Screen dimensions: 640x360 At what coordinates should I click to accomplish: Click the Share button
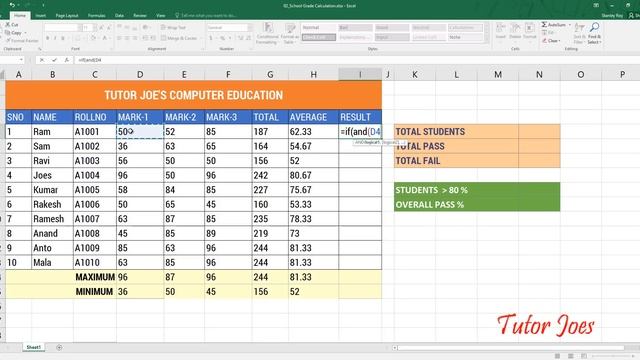click(634, 16)
